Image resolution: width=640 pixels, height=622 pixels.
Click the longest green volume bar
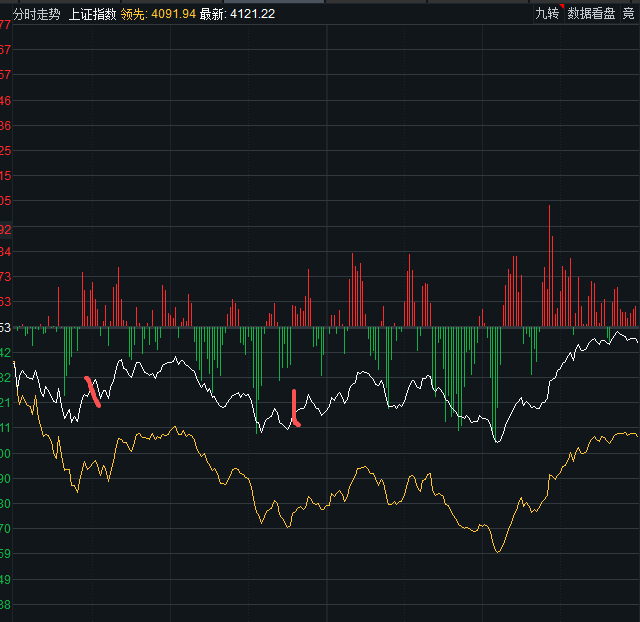pos(494,384)
